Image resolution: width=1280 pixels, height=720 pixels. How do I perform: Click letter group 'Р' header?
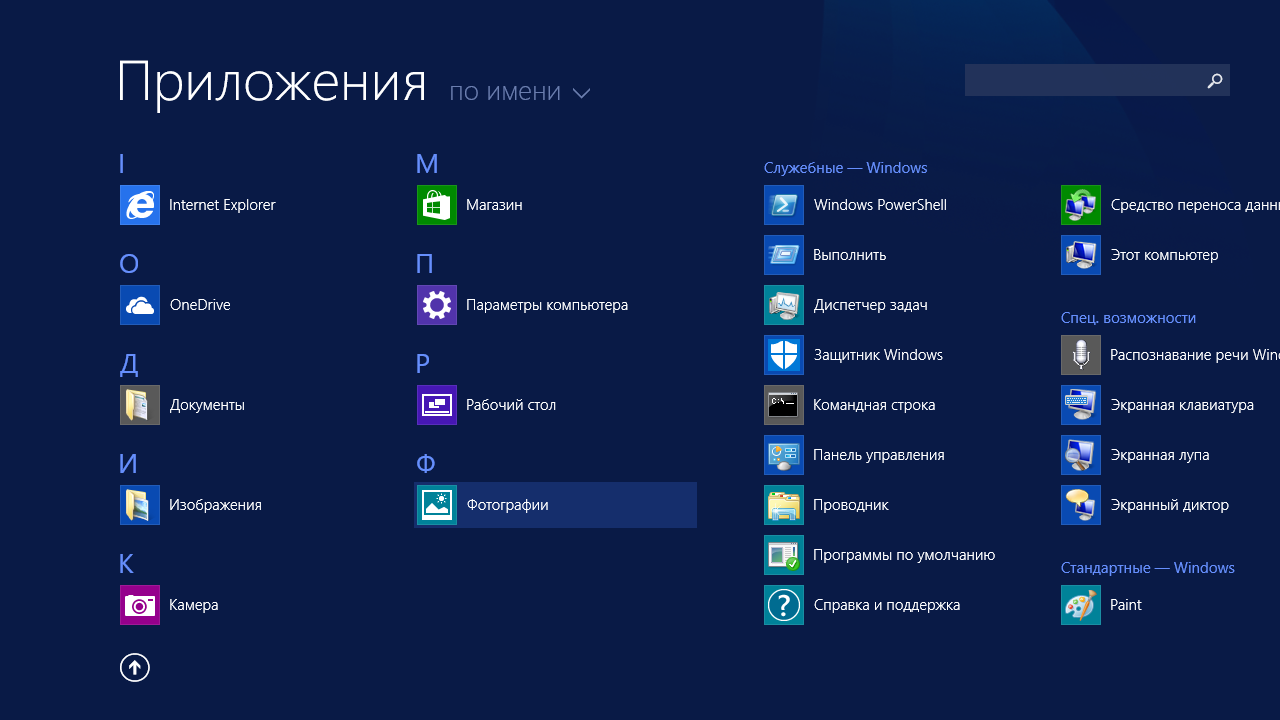423,363
